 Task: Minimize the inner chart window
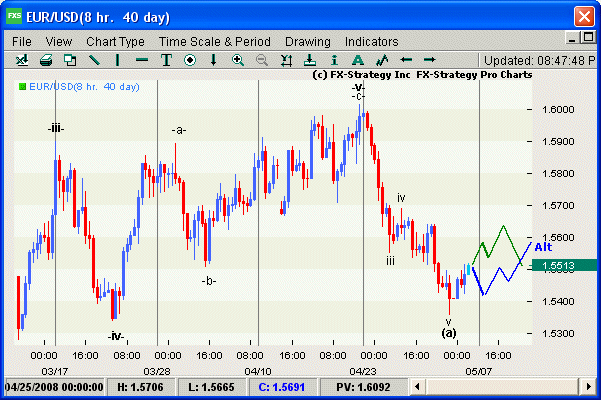tap(572, 38)
